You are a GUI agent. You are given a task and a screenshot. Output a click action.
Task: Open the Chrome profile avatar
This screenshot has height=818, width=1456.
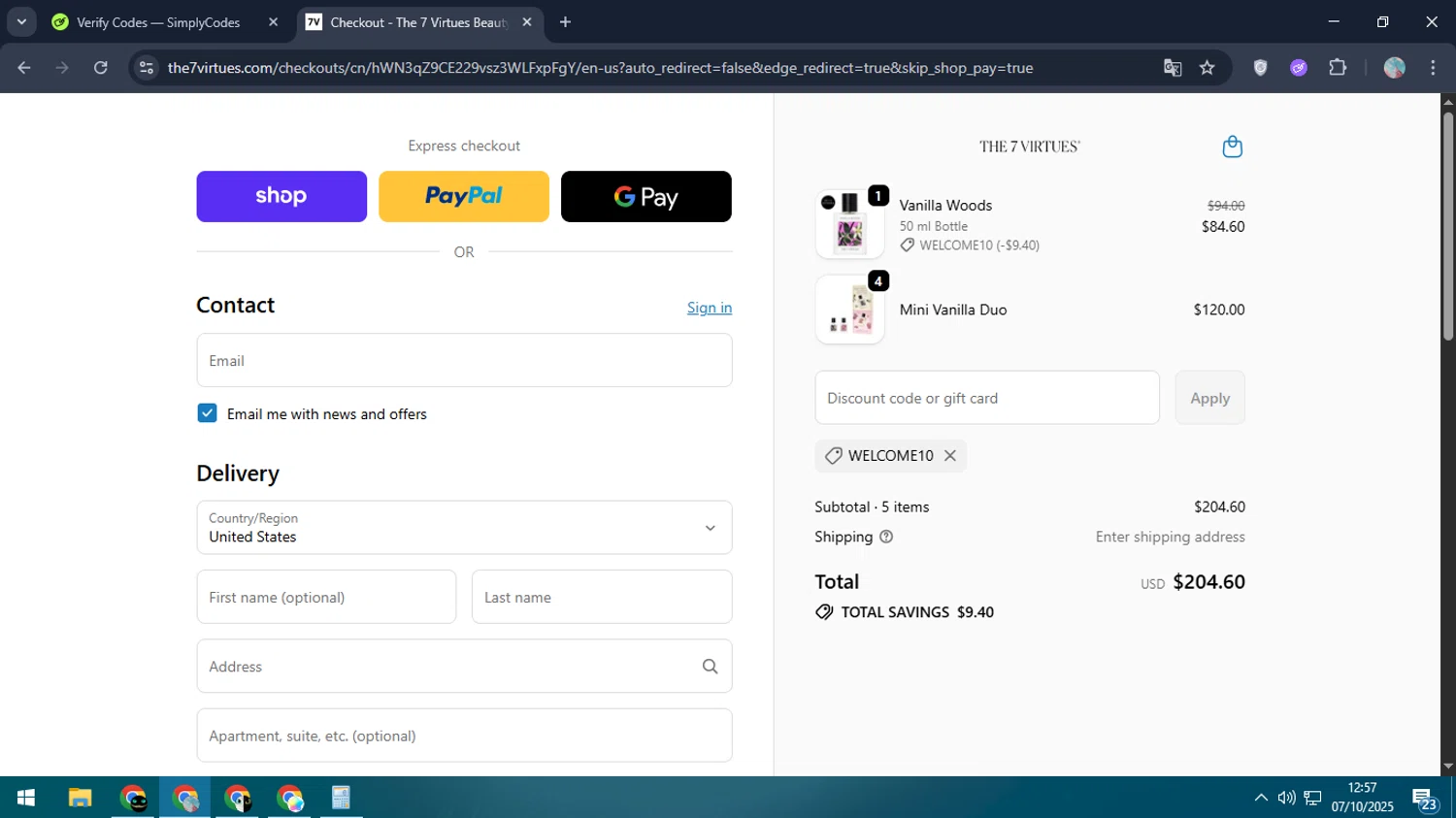(x=1395, y=68)
